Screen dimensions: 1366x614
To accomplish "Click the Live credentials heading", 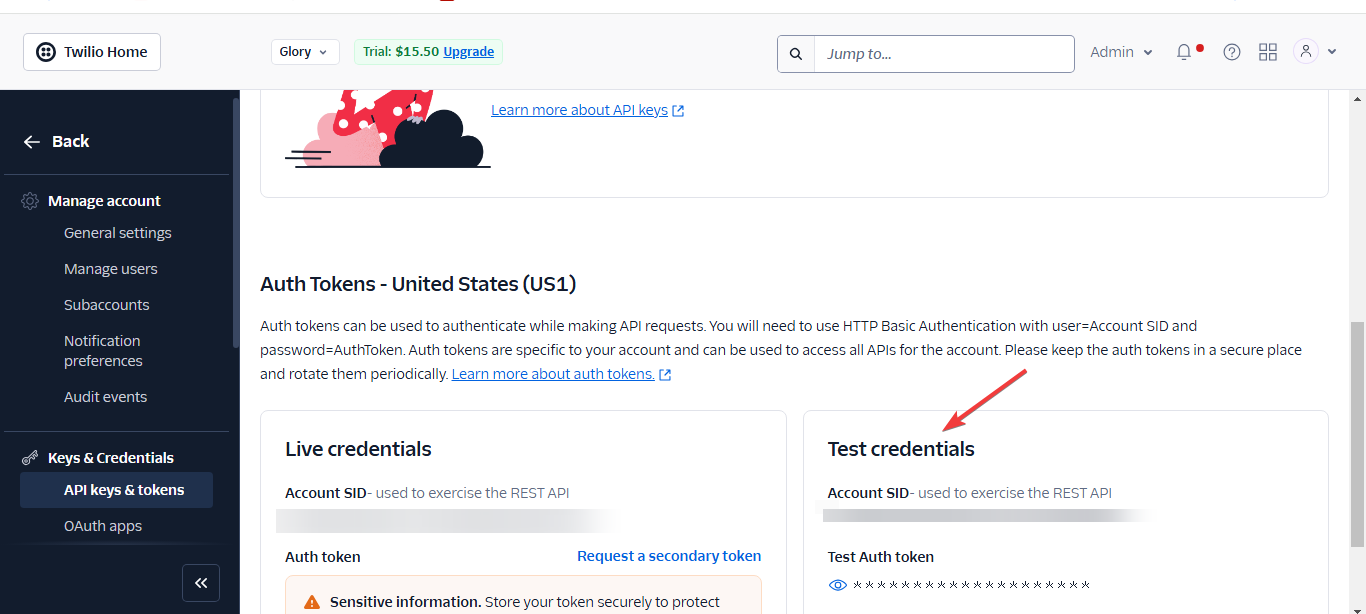I will [x=358, y=449].
